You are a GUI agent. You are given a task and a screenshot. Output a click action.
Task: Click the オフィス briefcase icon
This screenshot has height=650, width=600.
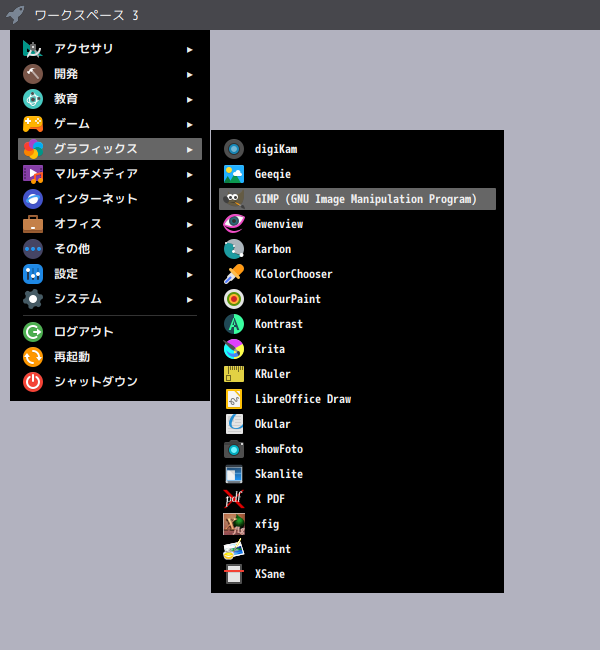click(x=33, y=224)
